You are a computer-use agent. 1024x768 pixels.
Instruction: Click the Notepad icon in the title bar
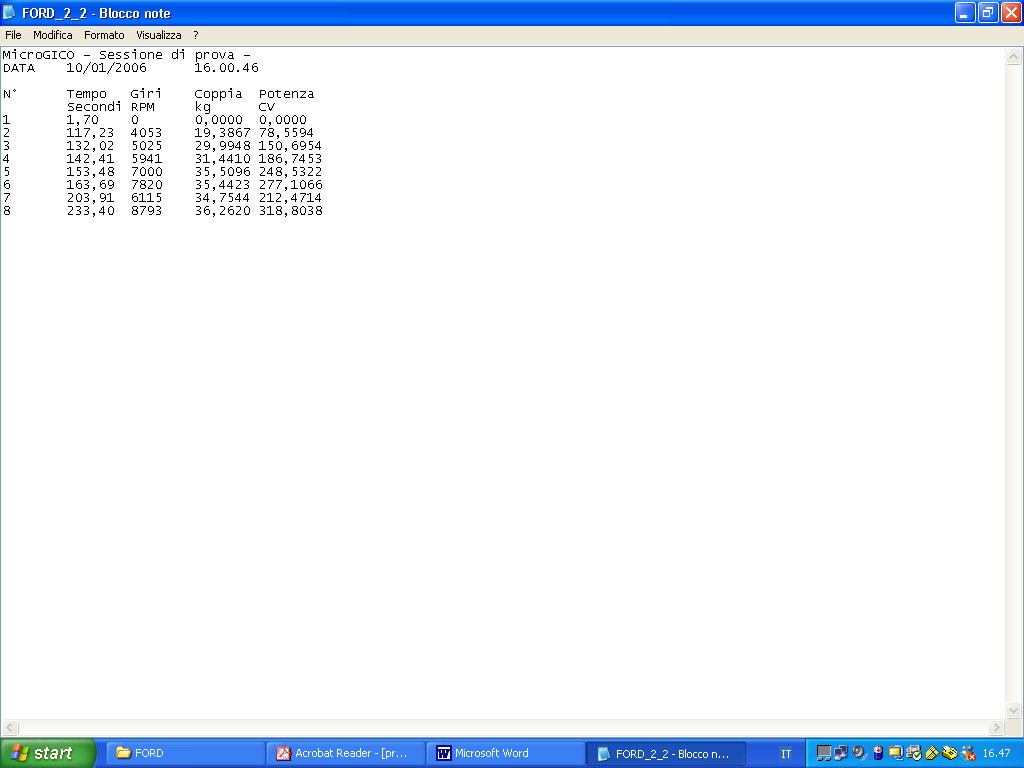coord(10,13)
